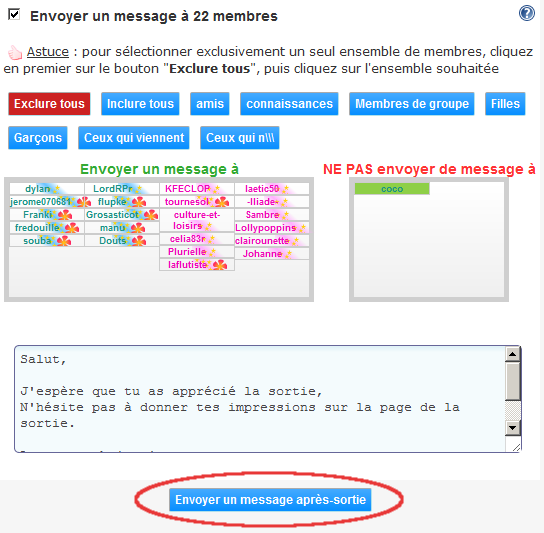Uncheck the Envoyer un message checkbox

pyautogui.click(x=14, y=15)
